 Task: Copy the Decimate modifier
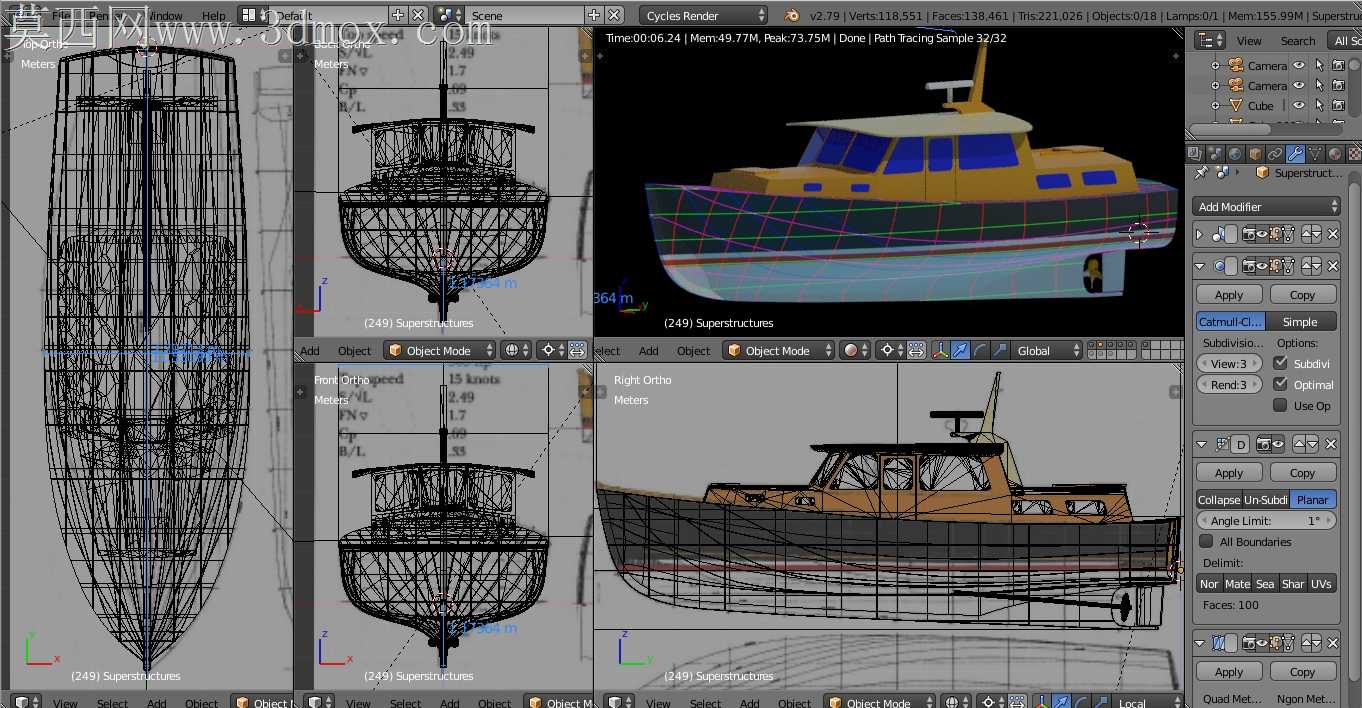[1302, 472]
